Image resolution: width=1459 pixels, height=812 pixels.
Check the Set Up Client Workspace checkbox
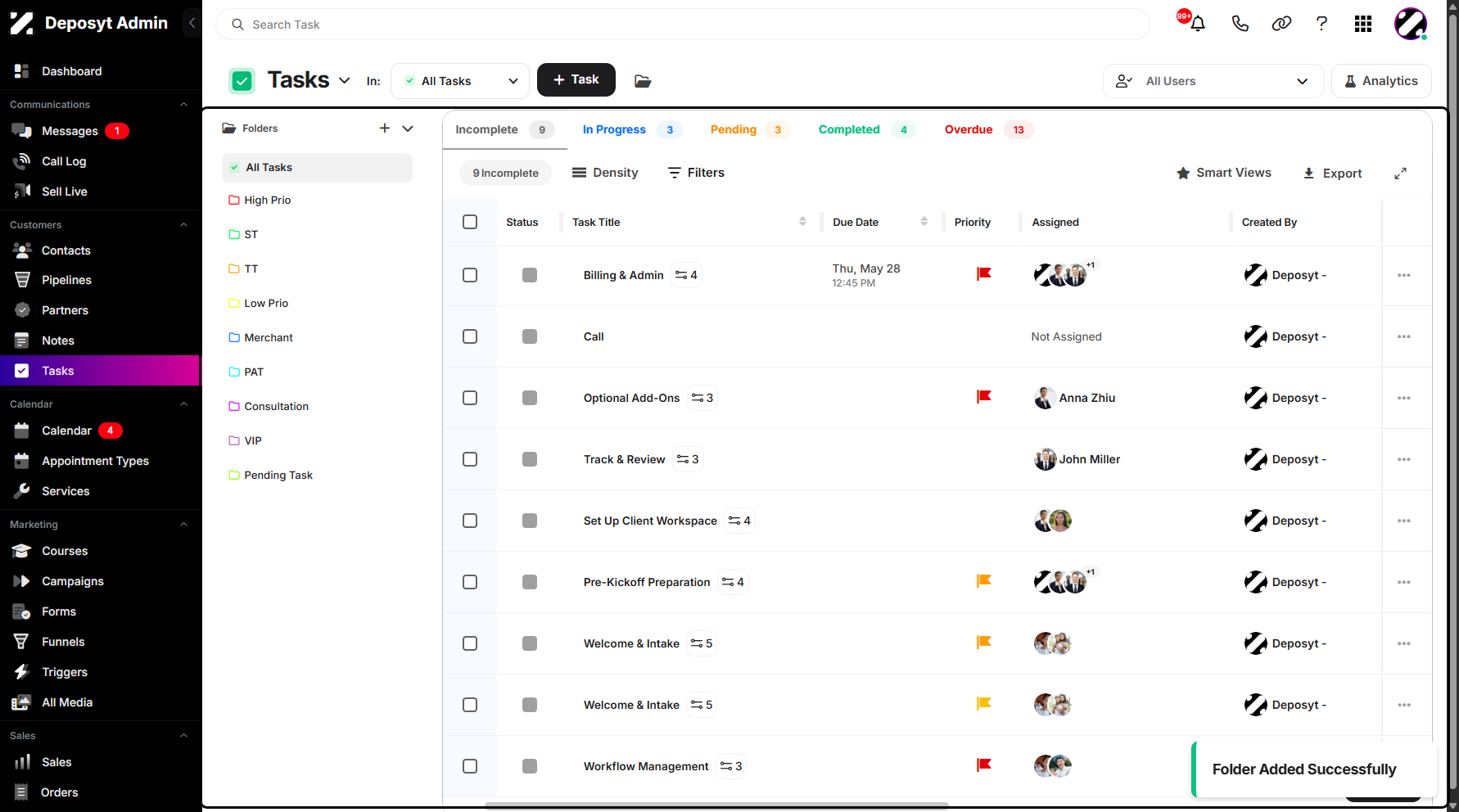[470, 521]
